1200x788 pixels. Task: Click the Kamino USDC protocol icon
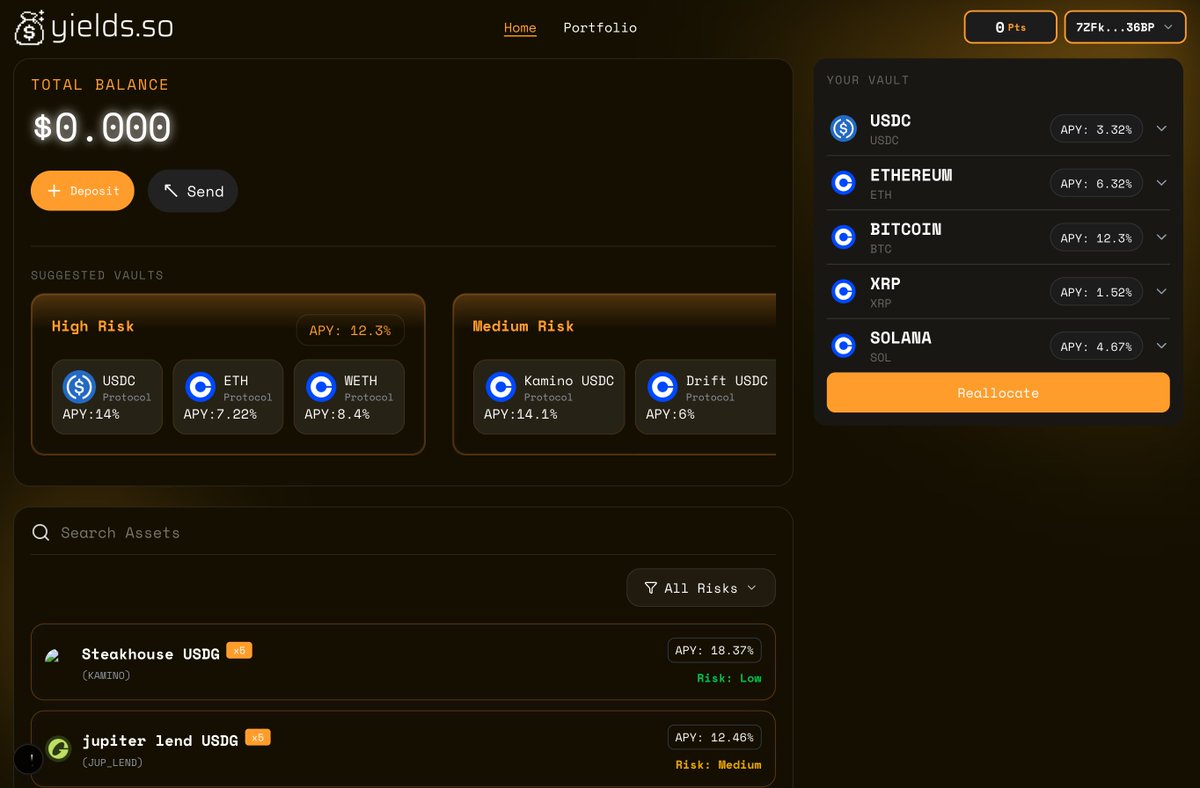click(500, 387)
